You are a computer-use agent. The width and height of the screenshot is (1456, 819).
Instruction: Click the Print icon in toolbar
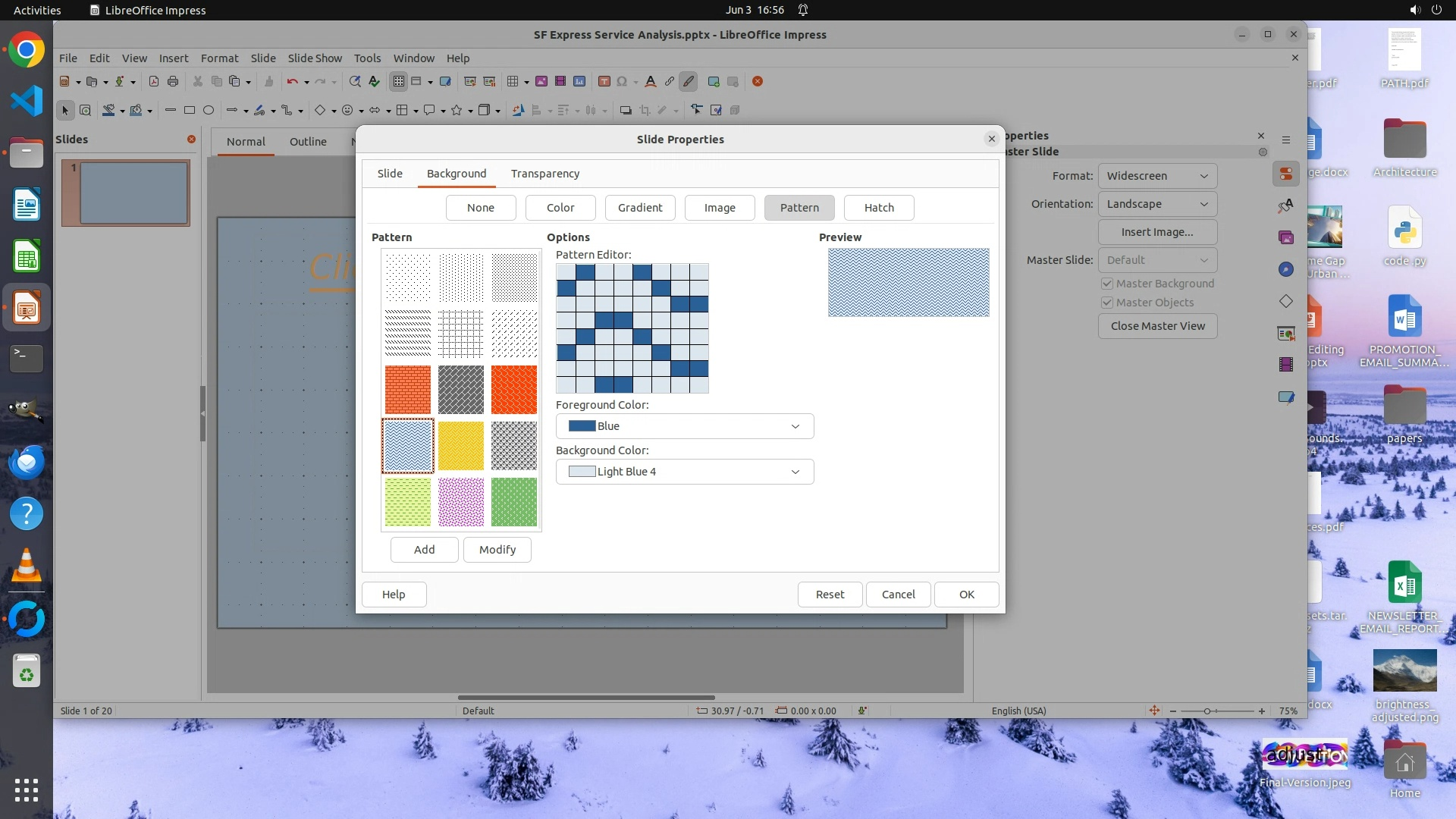173,82
